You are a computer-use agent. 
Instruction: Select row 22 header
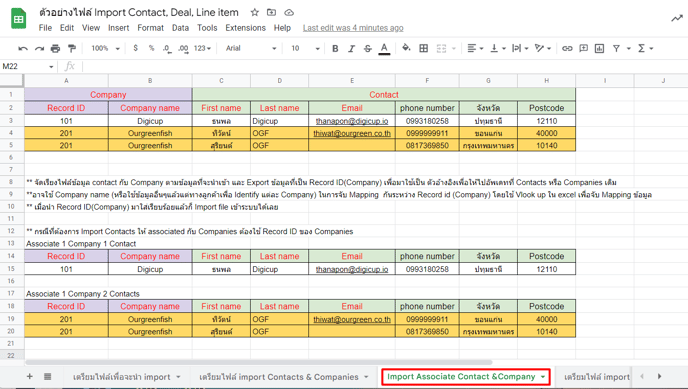(11, 356)
